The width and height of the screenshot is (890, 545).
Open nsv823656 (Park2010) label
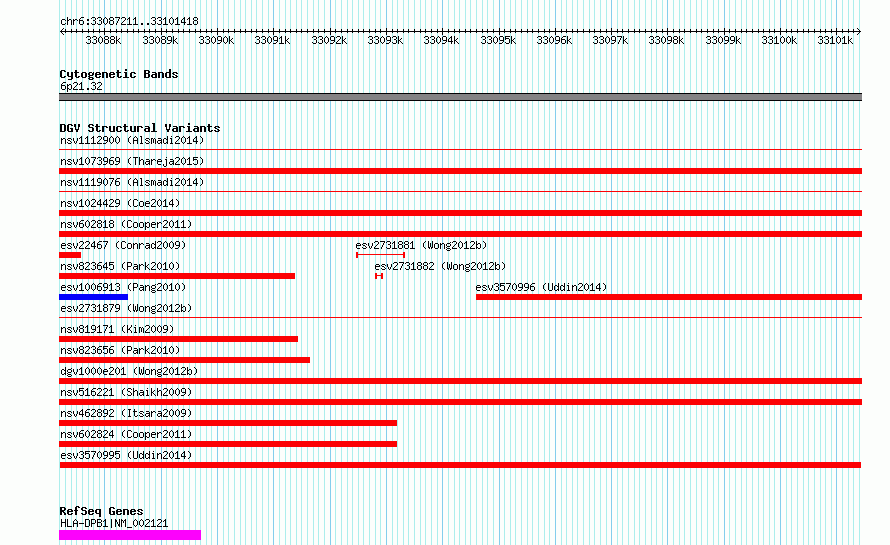click(x=120, y=350)
